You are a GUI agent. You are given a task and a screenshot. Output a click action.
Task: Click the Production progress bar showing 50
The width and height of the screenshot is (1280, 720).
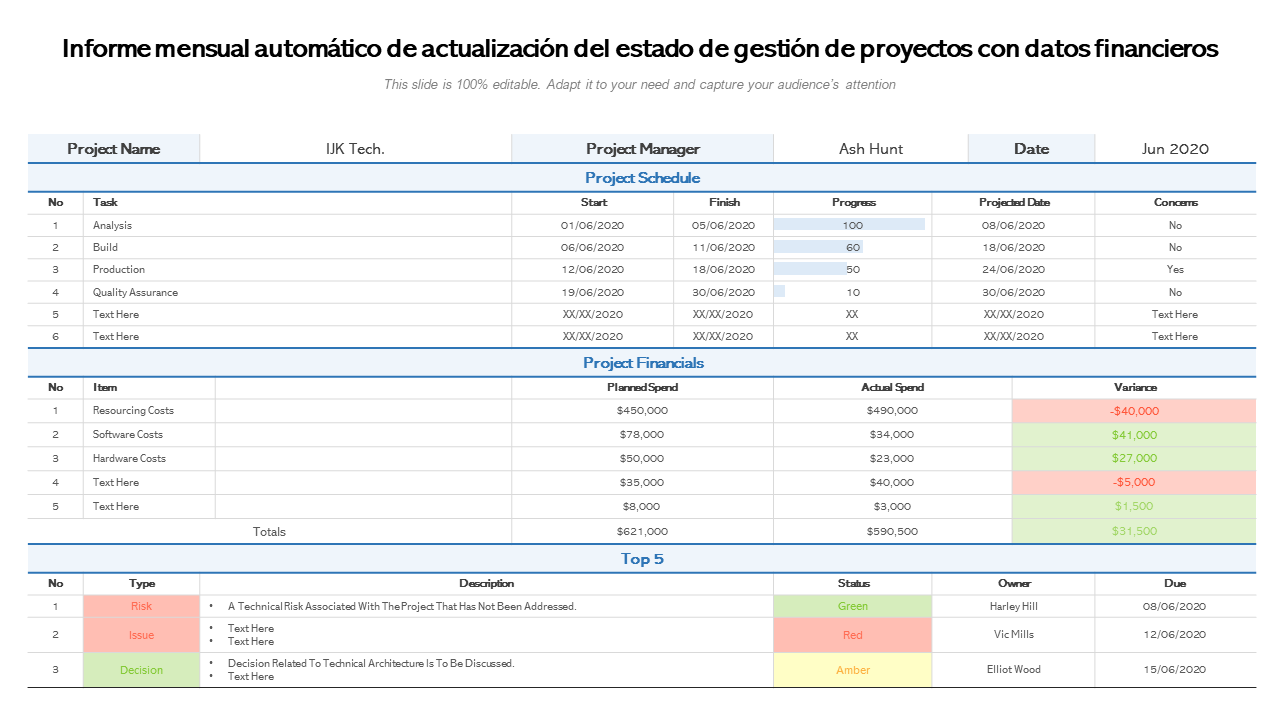click(x=811, y=269)
